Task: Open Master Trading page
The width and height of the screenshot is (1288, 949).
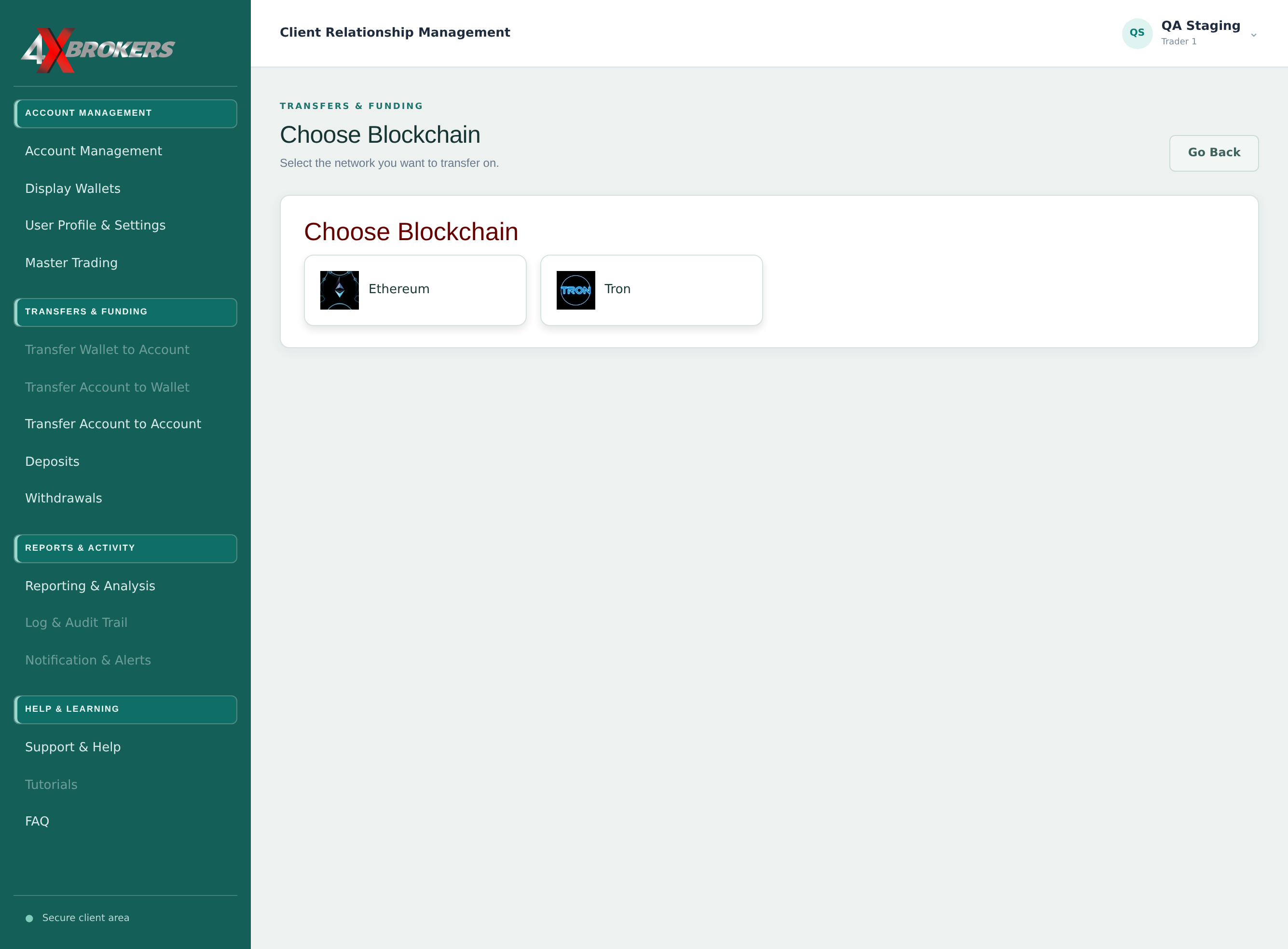Action: click(71, 263)
